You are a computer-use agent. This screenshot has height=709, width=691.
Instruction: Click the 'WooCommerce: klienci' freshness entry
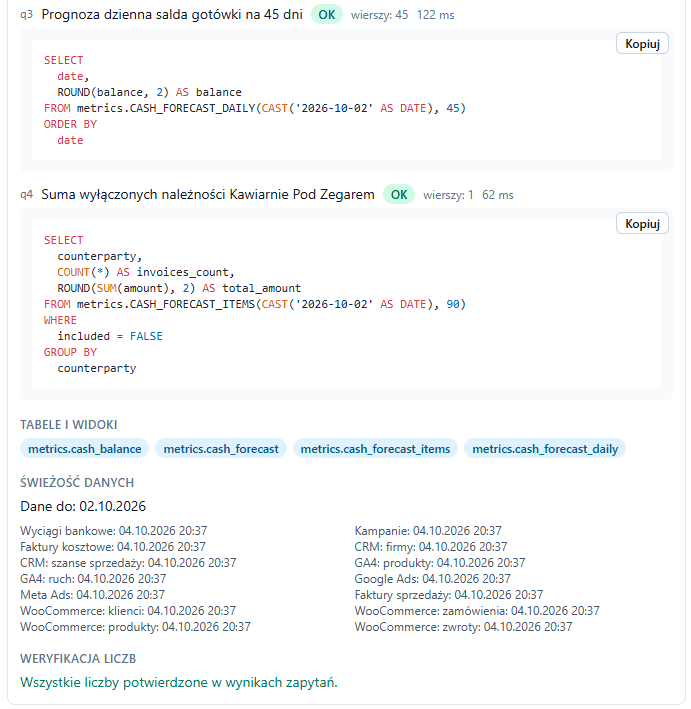128,611
